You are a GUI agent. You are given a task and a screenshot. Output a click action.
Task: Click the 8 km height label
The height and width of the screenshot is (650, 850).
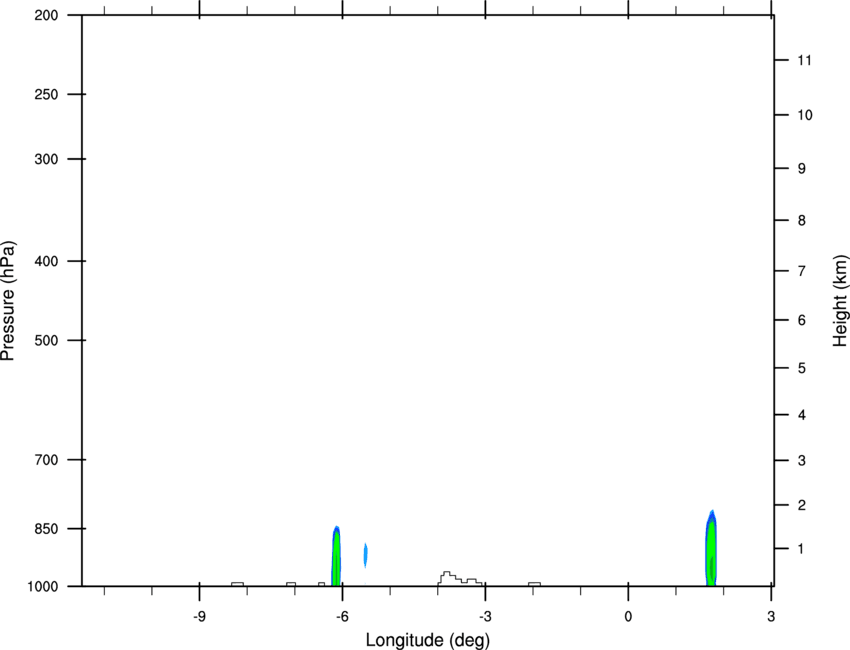[801, 221]
